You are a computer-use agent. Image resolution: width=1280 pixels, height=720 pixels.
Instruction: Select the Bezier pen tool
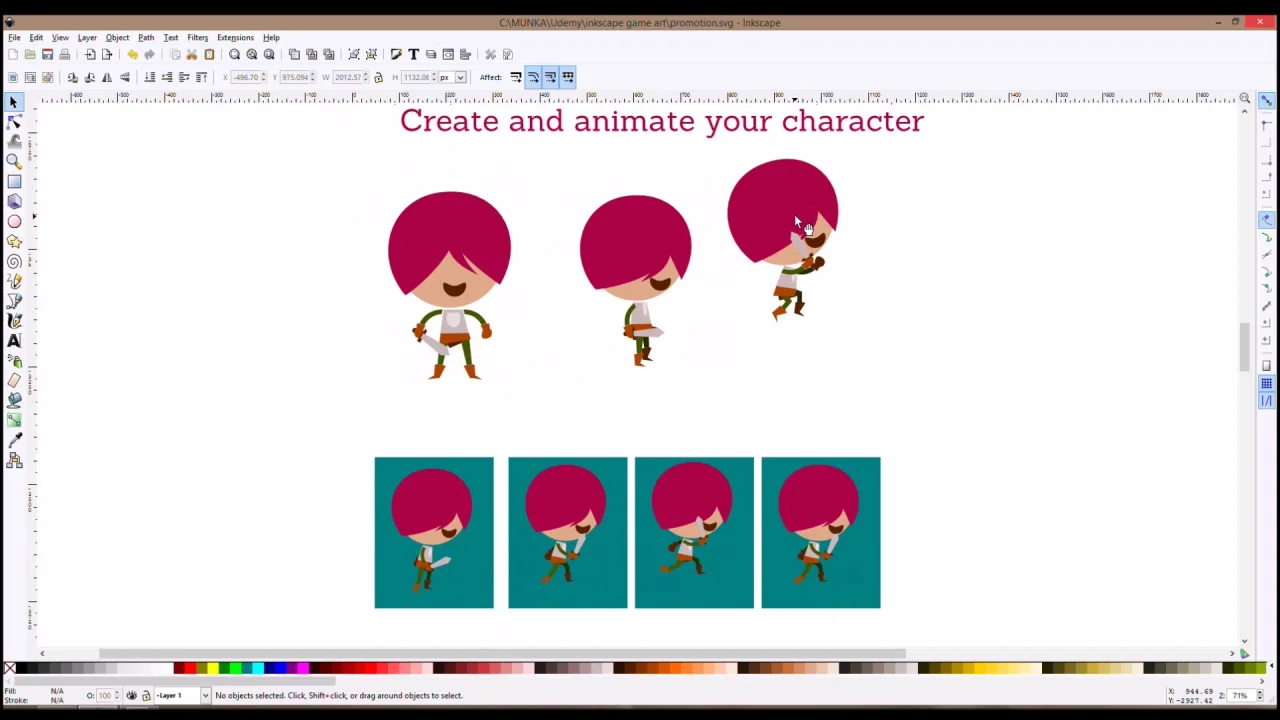[x=14, y=301]
